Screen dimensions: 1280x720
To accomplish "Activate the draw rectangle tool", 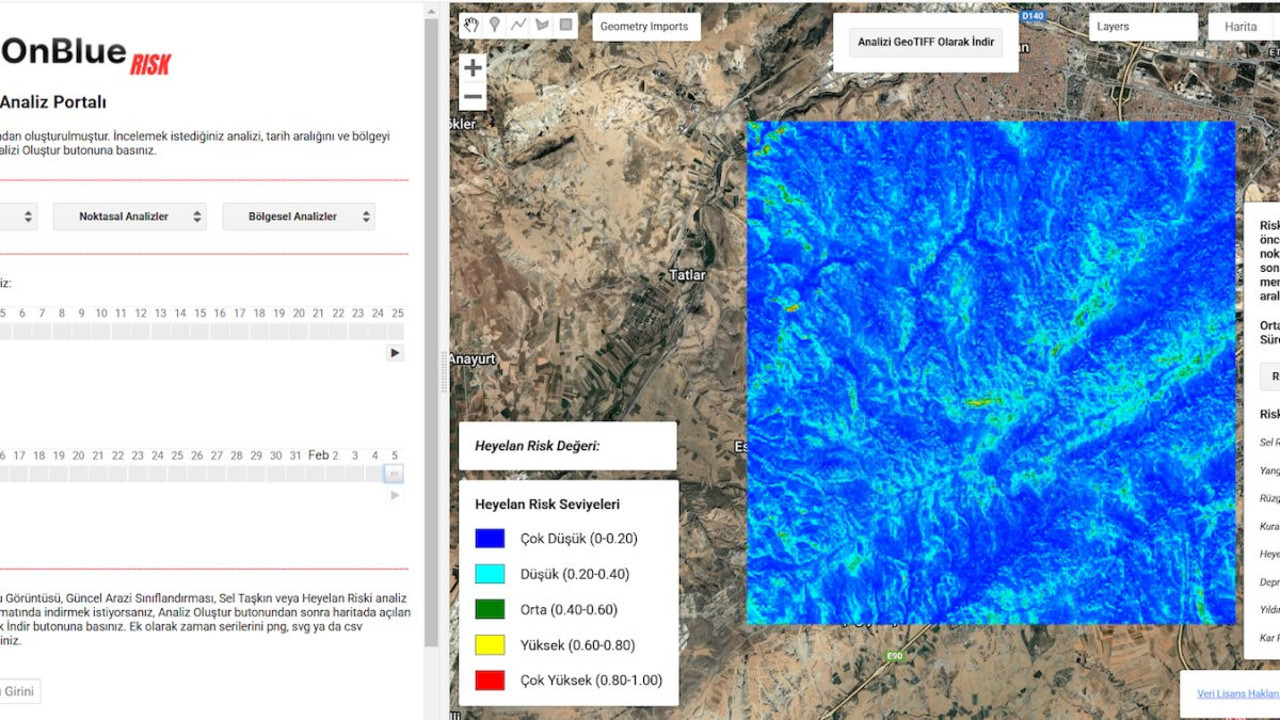I will pyautogui.click(x=566, y=25).
